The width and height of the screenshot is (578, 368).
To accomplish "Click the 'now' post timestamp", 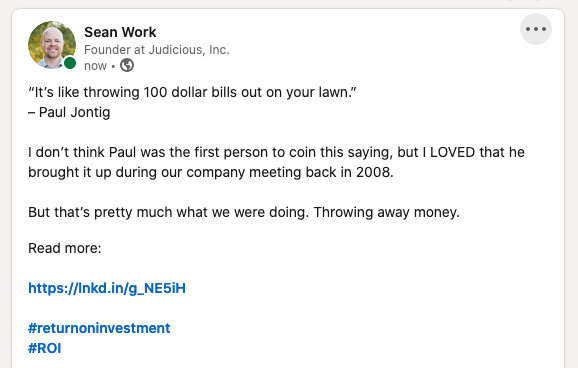I will [x=95, y=66].
